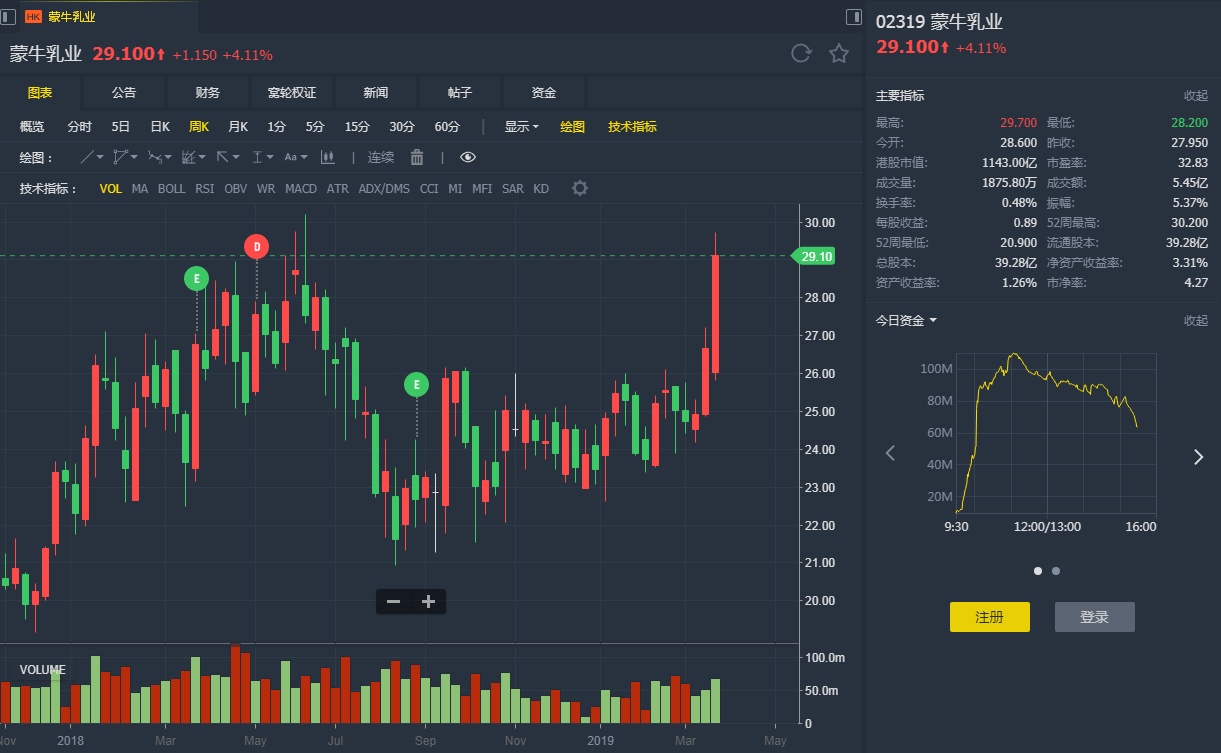Toggle the VOL technical indicator
The width and height of the screenshot is (1221, 753).
pos(111,188)
